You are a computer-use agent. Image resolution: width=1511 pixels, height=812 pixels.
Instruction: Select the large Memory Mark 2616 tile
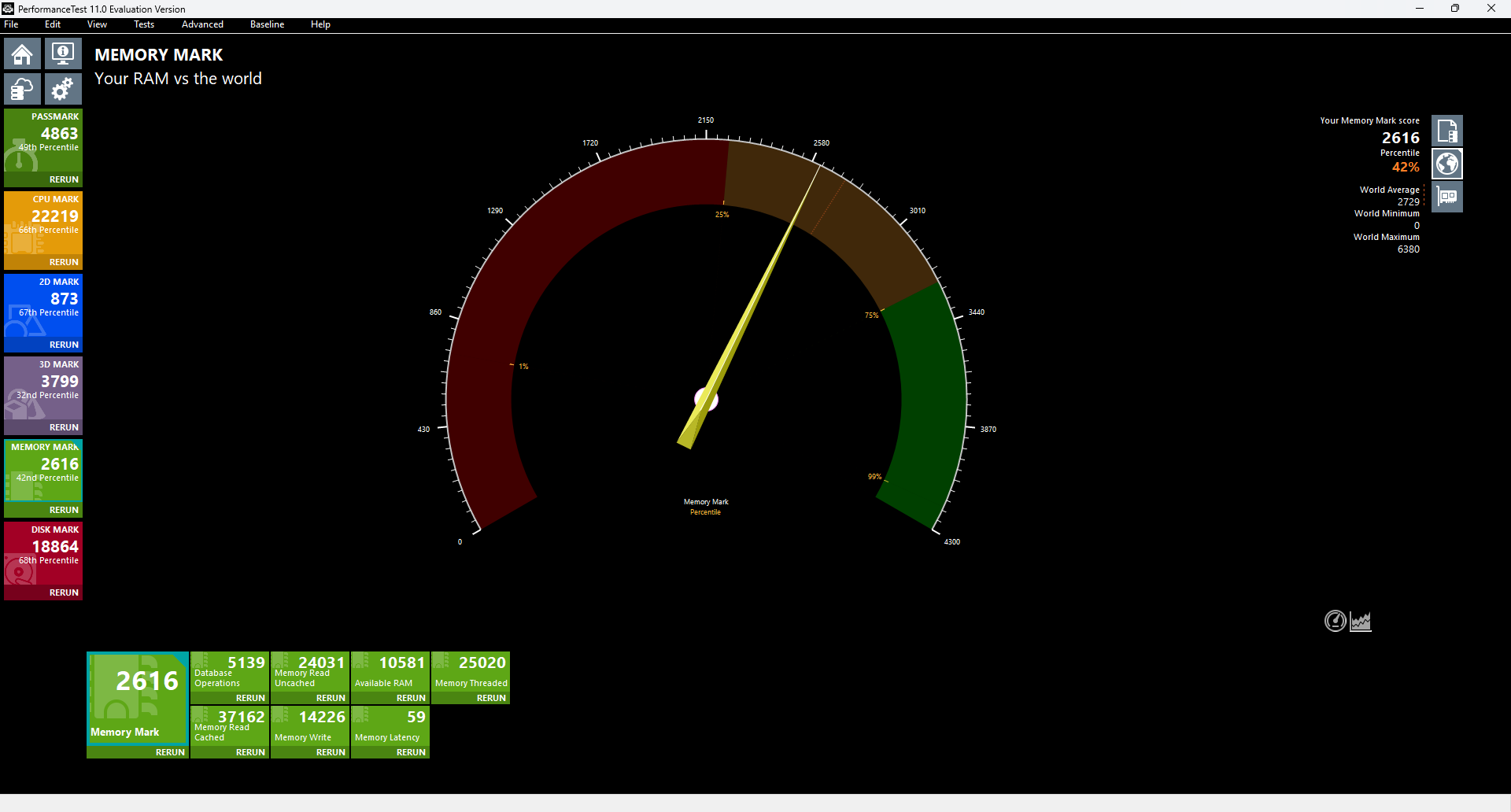point(138,699)
